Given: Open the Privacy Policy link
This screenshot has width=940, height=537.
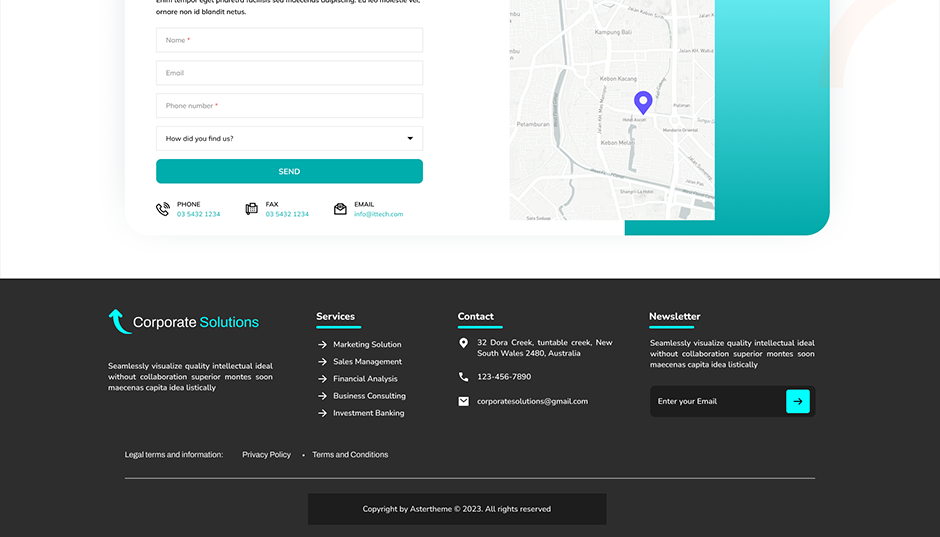Looking at the screenshot, I should click(266, 455).
